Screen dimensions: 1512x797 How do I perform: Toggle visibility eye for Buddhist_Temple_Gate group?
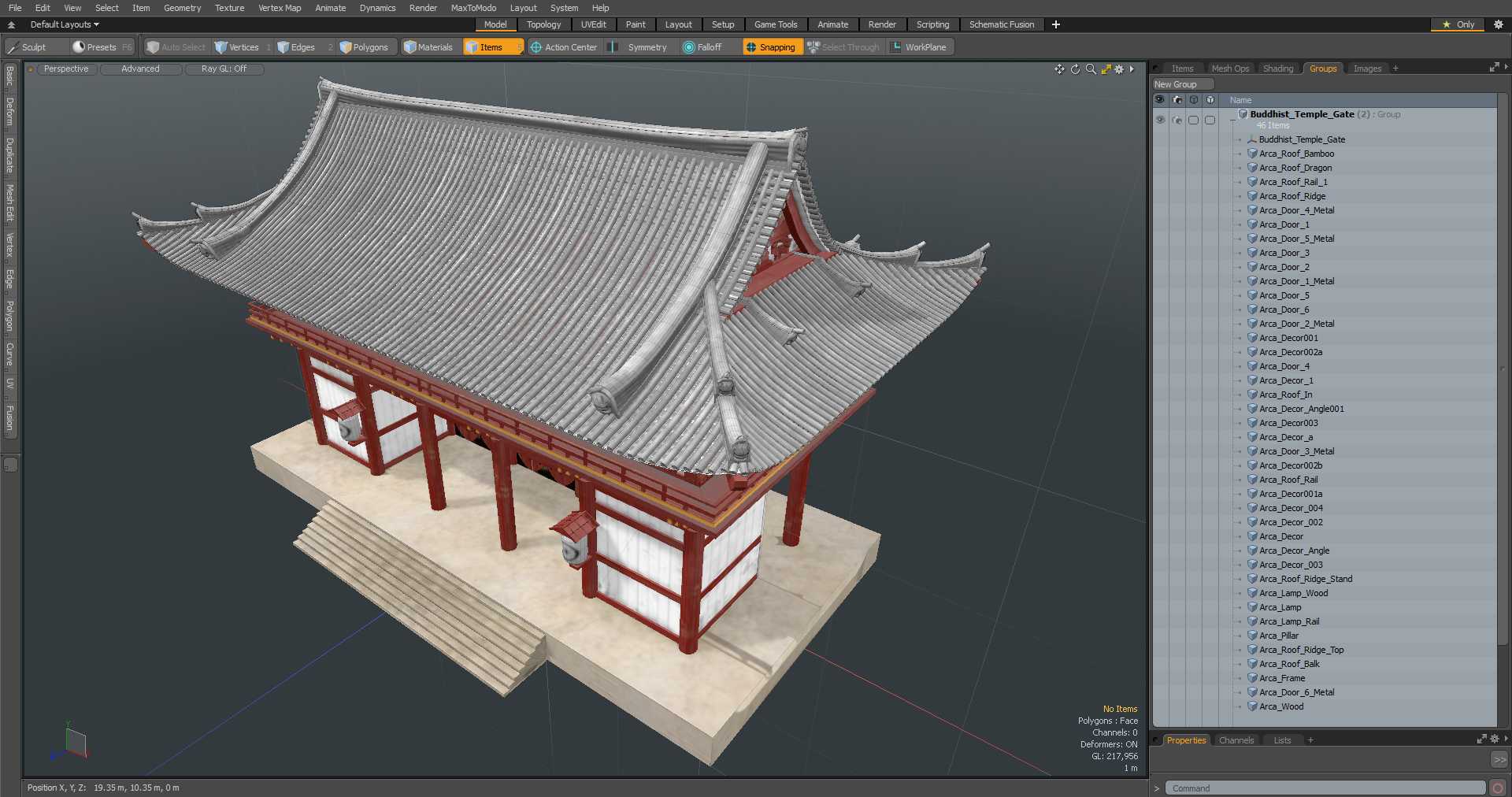click(1160, 120)
